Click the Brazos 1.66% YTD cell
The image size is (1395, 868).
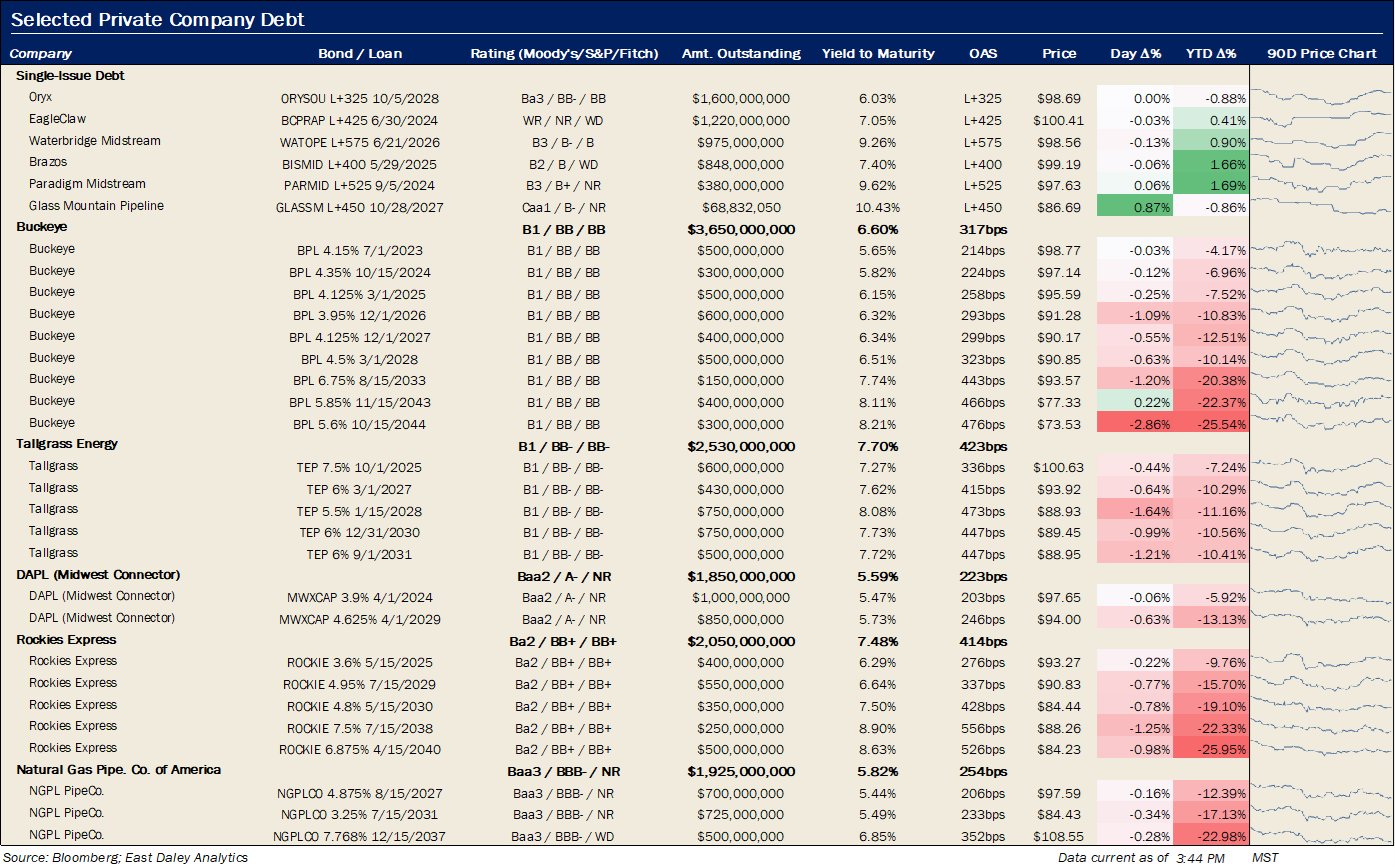click(x=1211, y=164)
